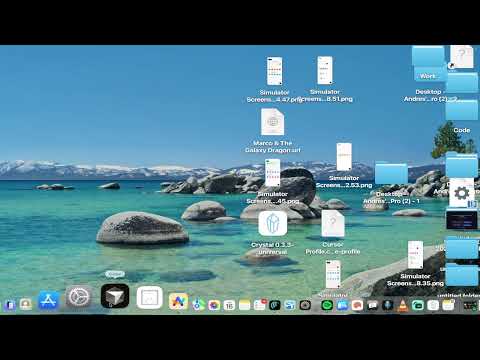The width and height of the screenshot is (480, 360).
Task: Open the Simulator Screens...8.35.png file
Action: (x=415, y=255)
